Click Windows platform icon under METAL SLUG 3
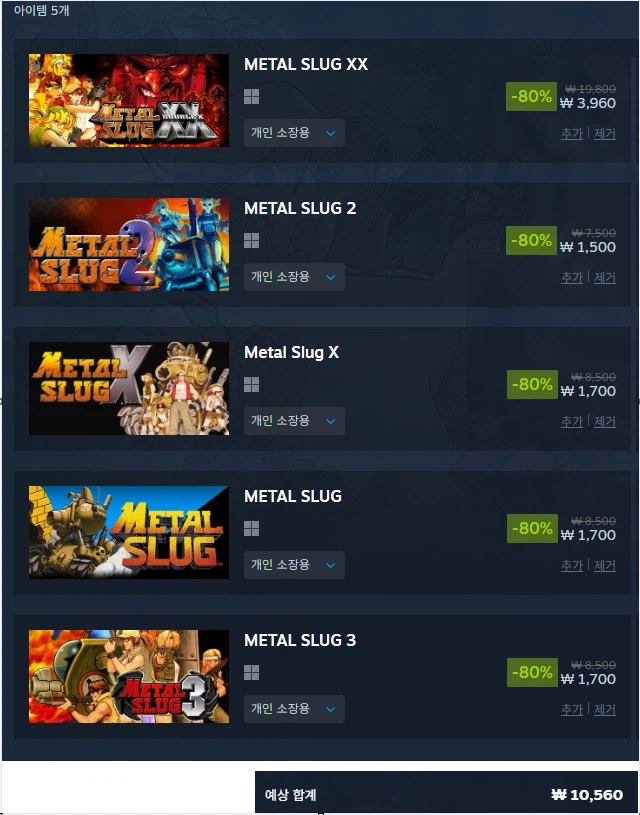This screenshot has width=640, height=815. coord(252,672)
